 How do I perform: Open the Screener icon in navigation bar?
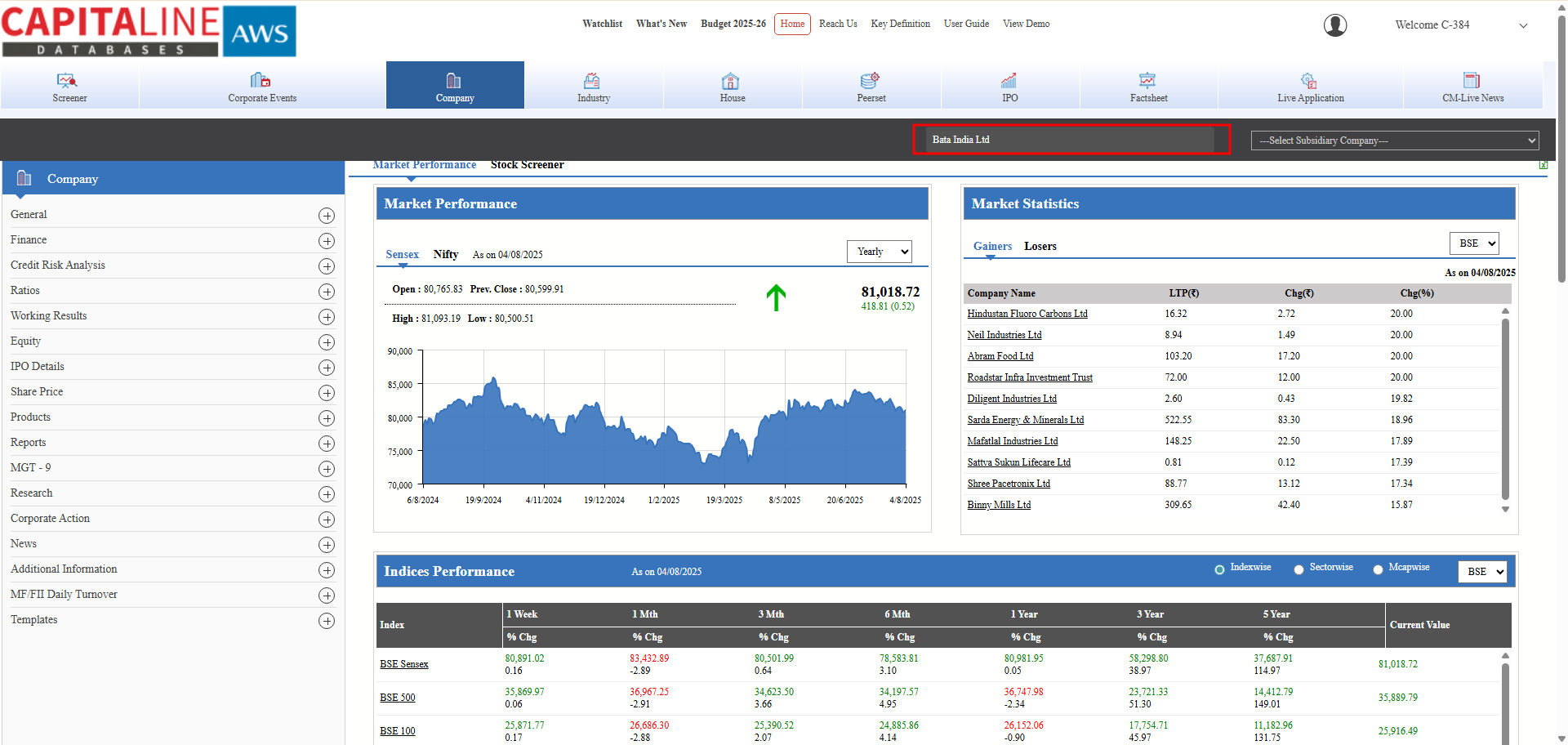[x=67, y=80]
